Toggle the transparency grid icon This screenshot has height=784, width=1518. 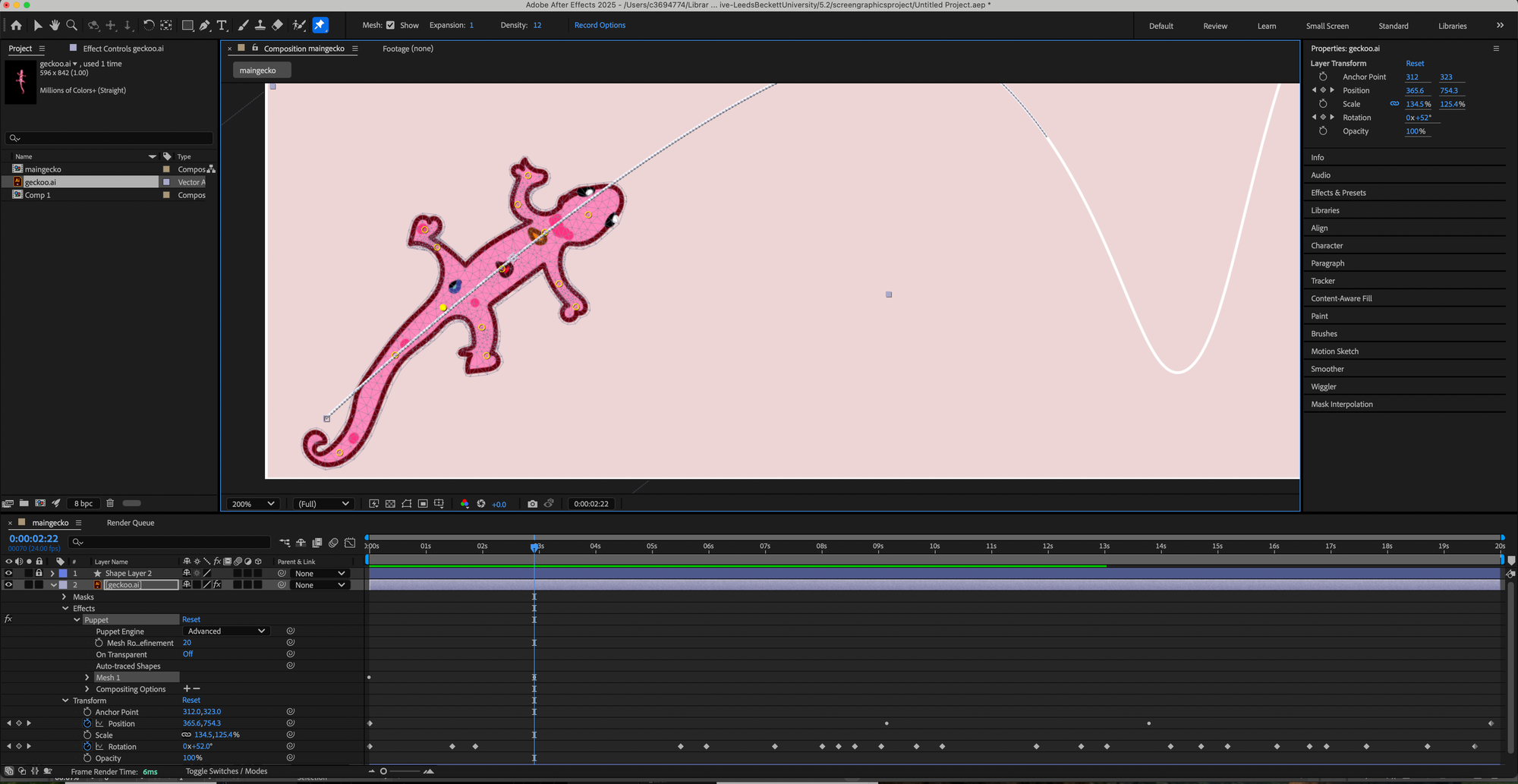pos(390,504)
